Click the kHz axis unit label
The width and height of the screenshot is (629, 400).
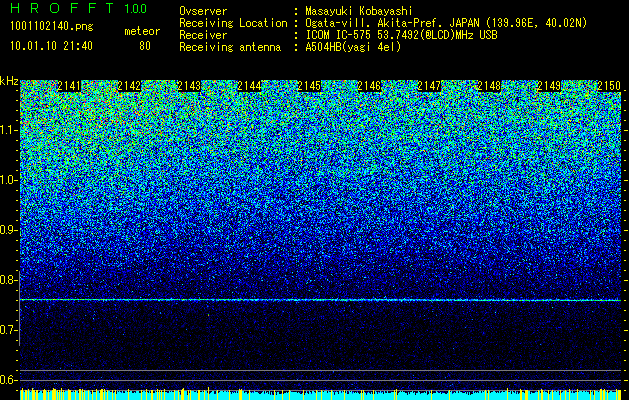coord(9,81)
